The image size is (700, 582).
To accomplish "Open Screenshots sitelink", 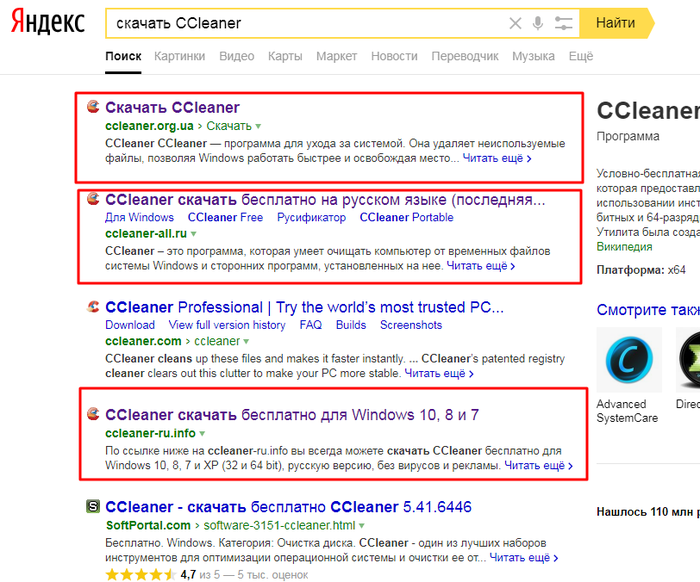I will click(x=411, y=325).
